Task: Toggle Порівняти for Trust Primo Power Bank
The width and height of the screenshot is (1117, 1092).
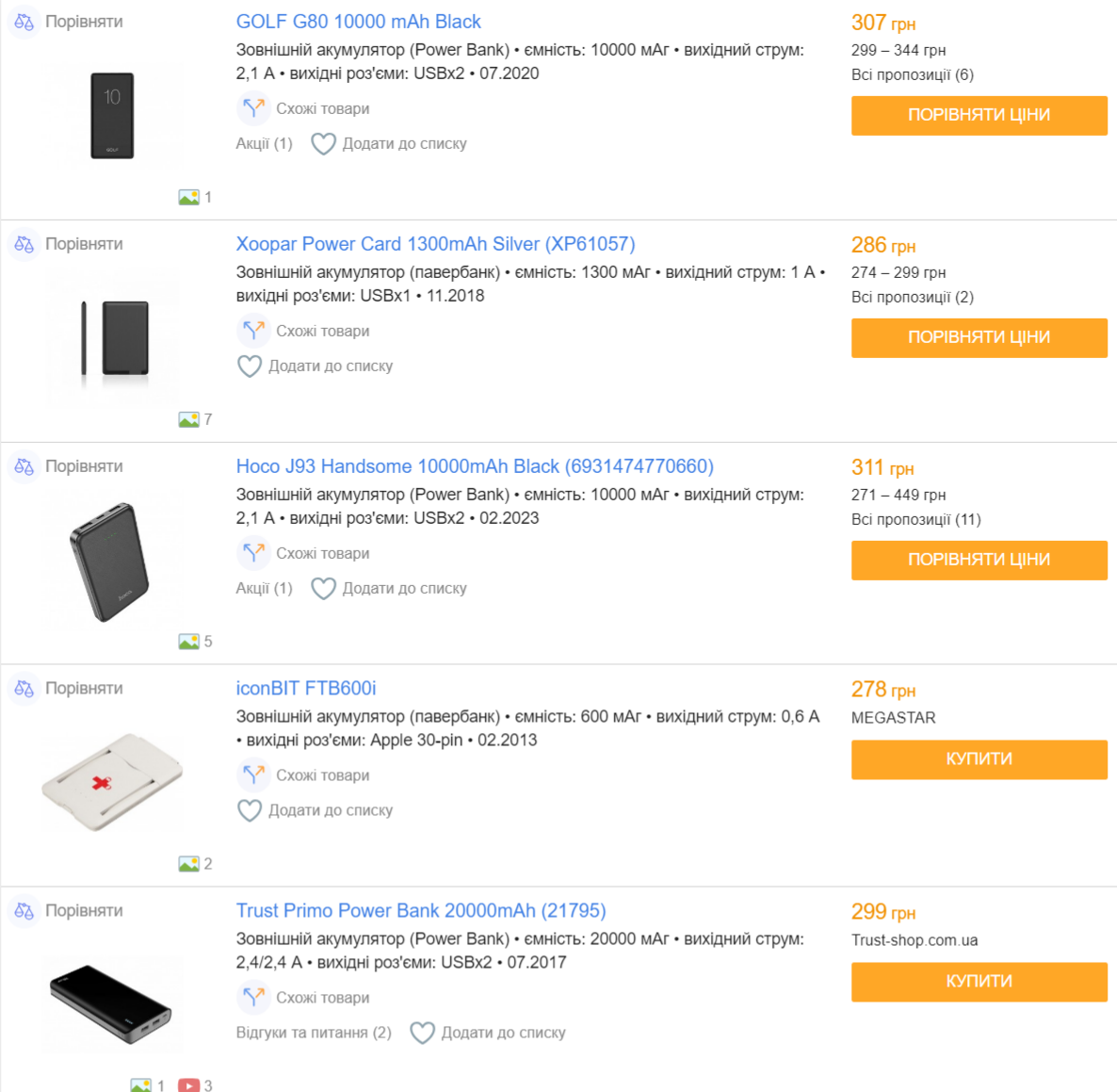Action: (x=84, y=911)
